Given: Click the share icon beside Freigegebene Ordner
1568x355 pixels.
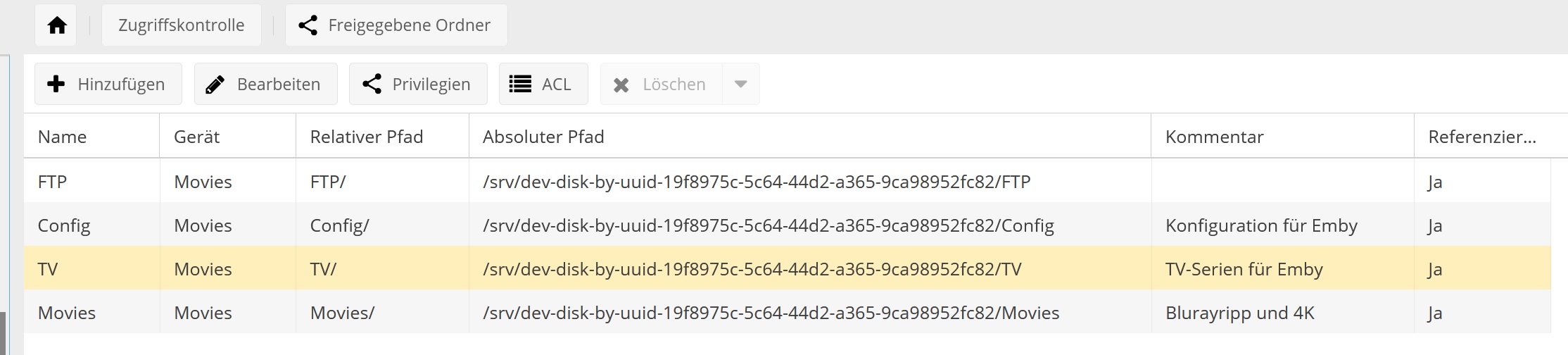Looking at the screenshot, I should coord(308,25).
